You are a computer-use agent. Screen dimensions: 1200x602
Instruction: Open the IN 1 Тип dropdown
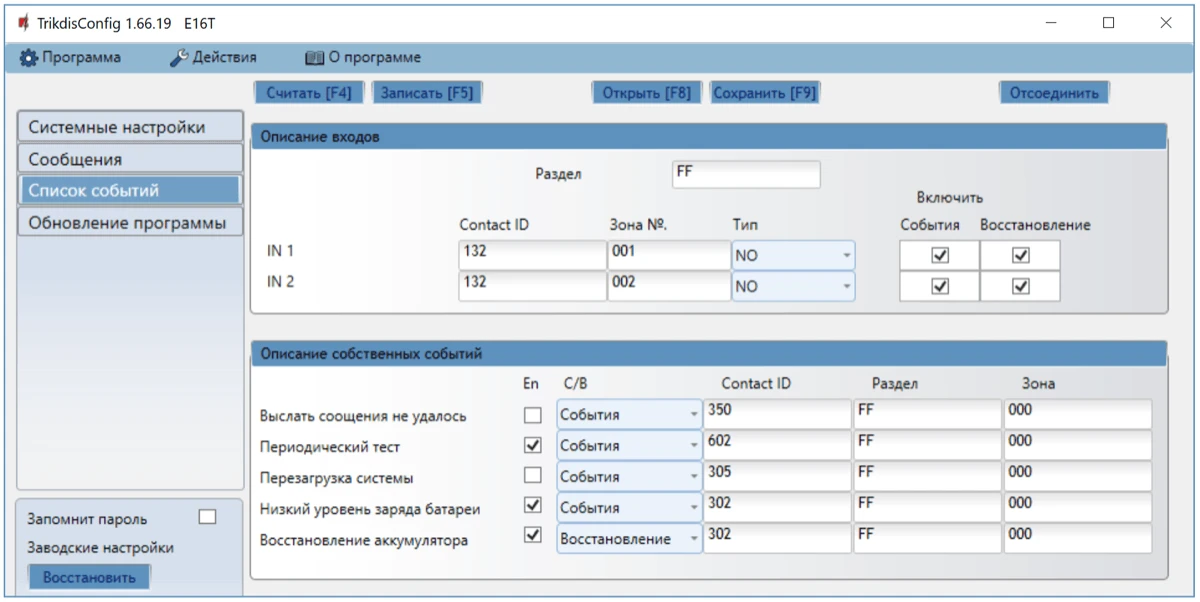[x=793, y=256]
